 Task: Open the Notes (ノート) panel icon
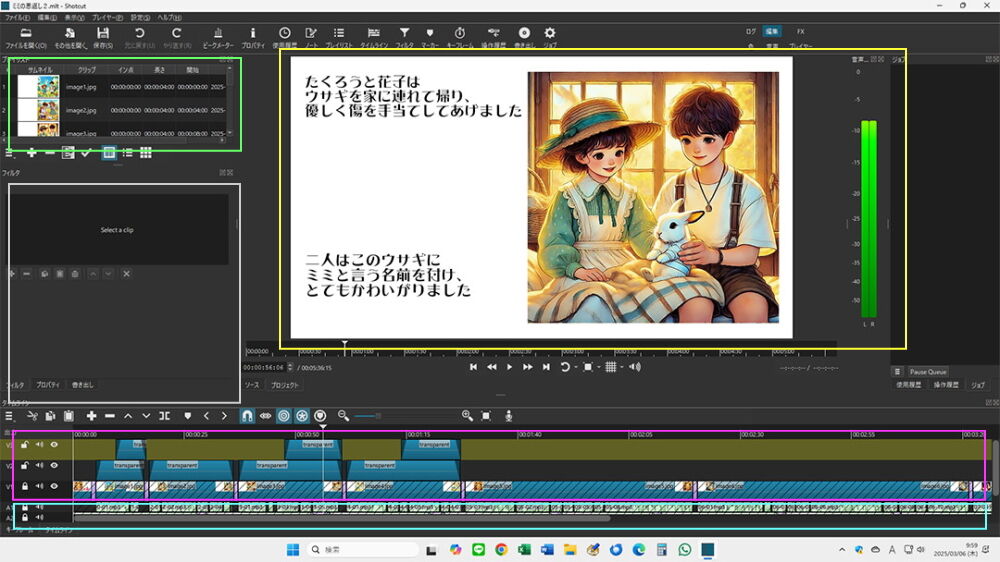pos(311,33)
